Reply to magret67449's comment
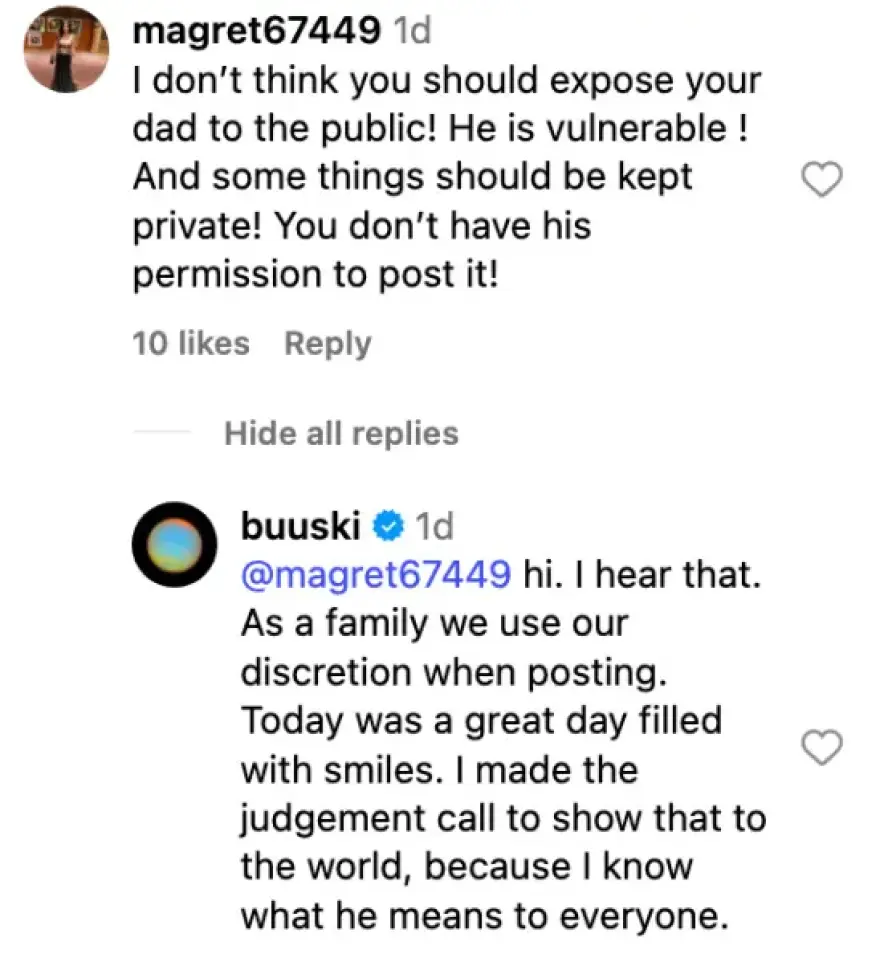 coord(327,343)
